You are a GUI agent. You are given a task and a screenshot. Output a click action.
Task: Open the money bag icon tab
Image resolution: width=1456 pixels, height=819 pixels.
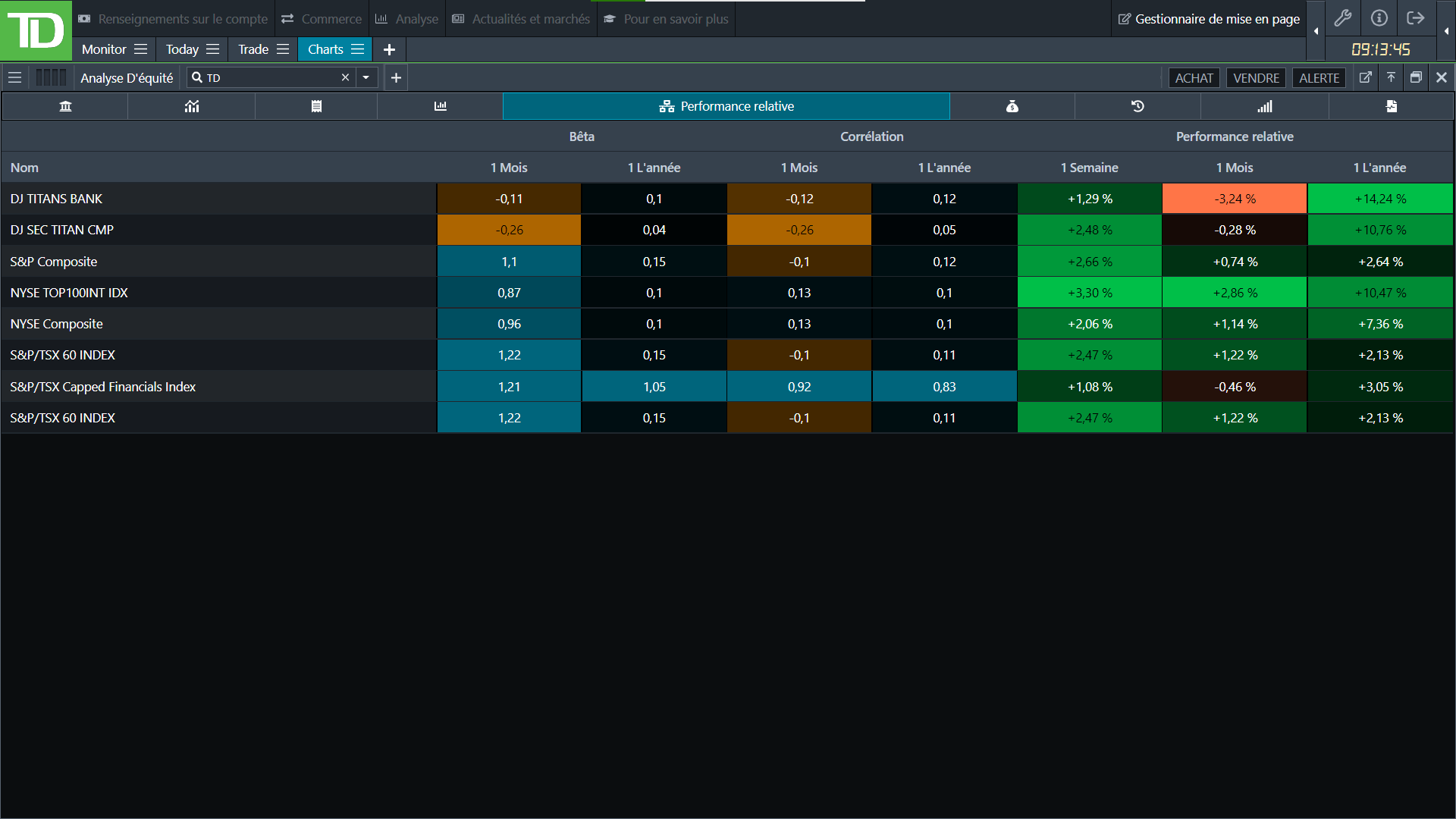click(1012, 106)
